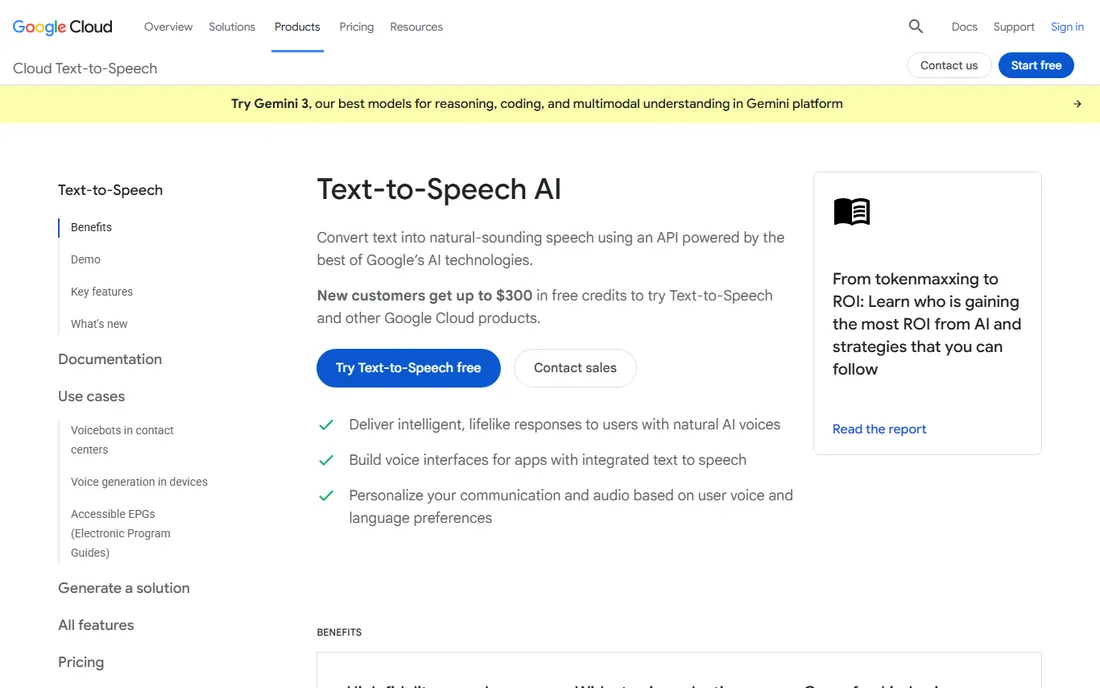1100x688 pixels.
Task: Click Try Text-to-Speech free button
Action: click(408, 367)
